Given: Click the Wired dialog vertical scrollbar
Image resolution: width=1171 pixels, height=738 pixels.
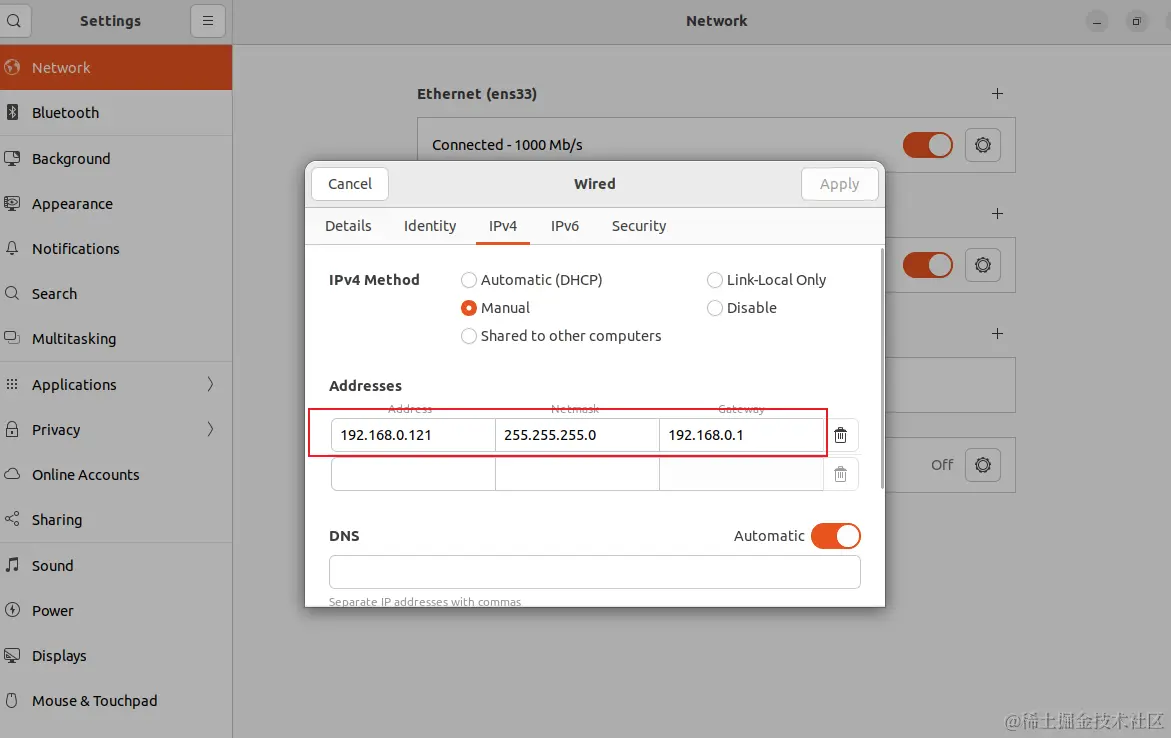Looking at the screenshot, I should tap(882, 369).
